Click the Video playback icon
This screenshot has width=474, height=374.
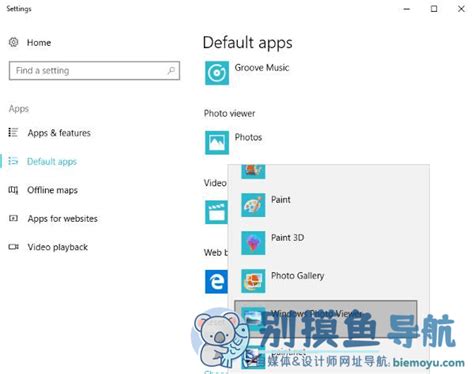(x=13, y=247)
